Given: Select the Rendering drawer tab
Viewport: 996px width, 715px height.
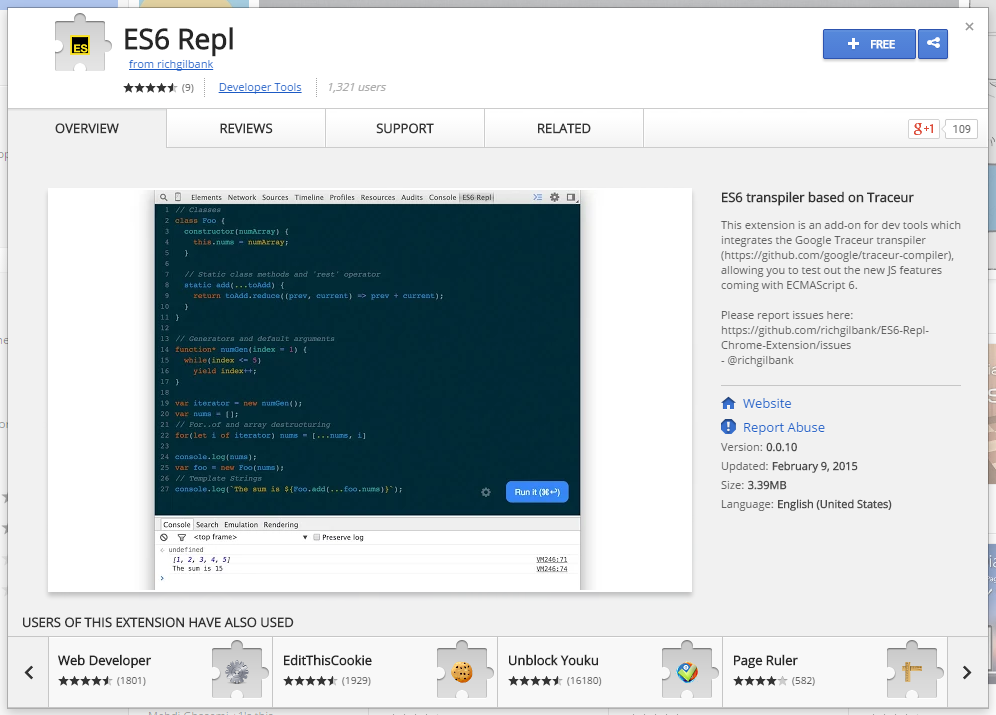Looking at the screenshot, I should [281, 525].
